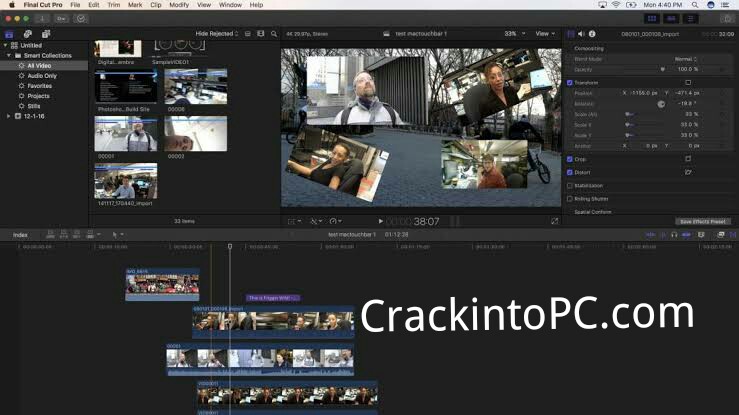The image size is (739, 415).
Task: Enable the Rolling Shutter checkbox
Action: 570,199
